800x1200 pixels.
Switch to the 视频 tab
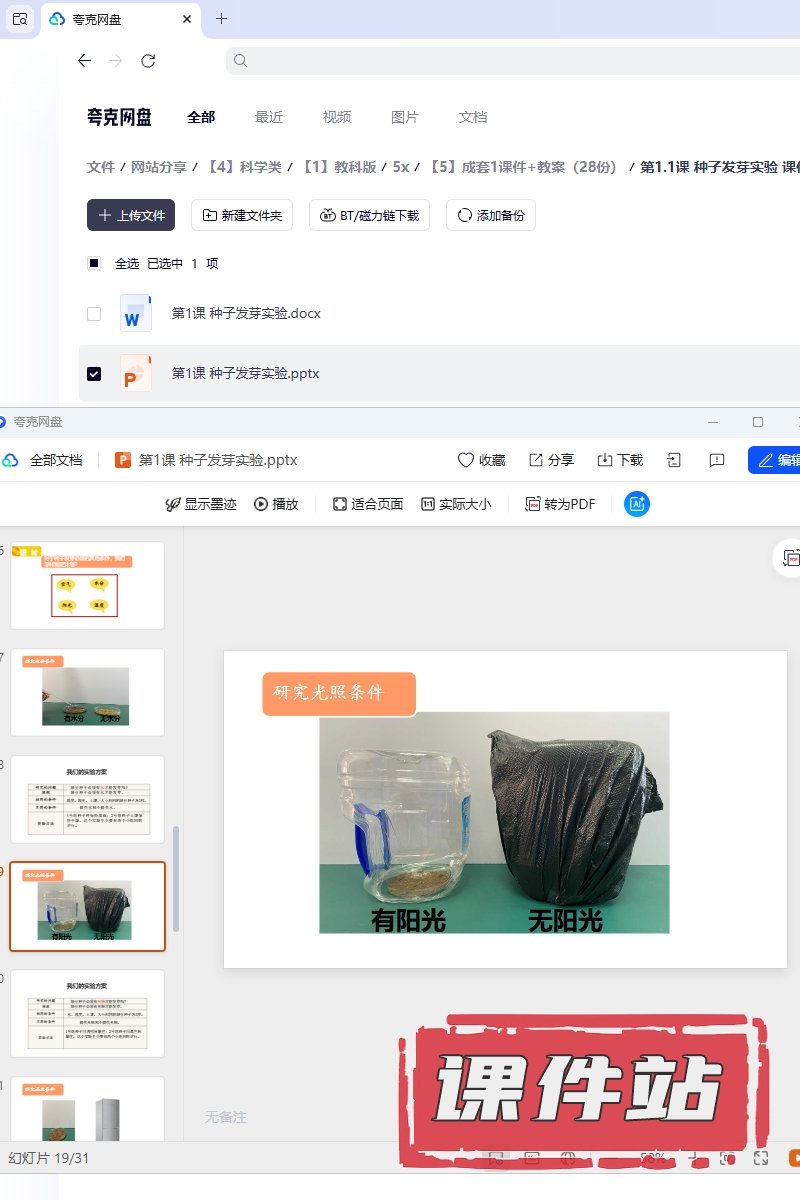(x=337, y=117)
